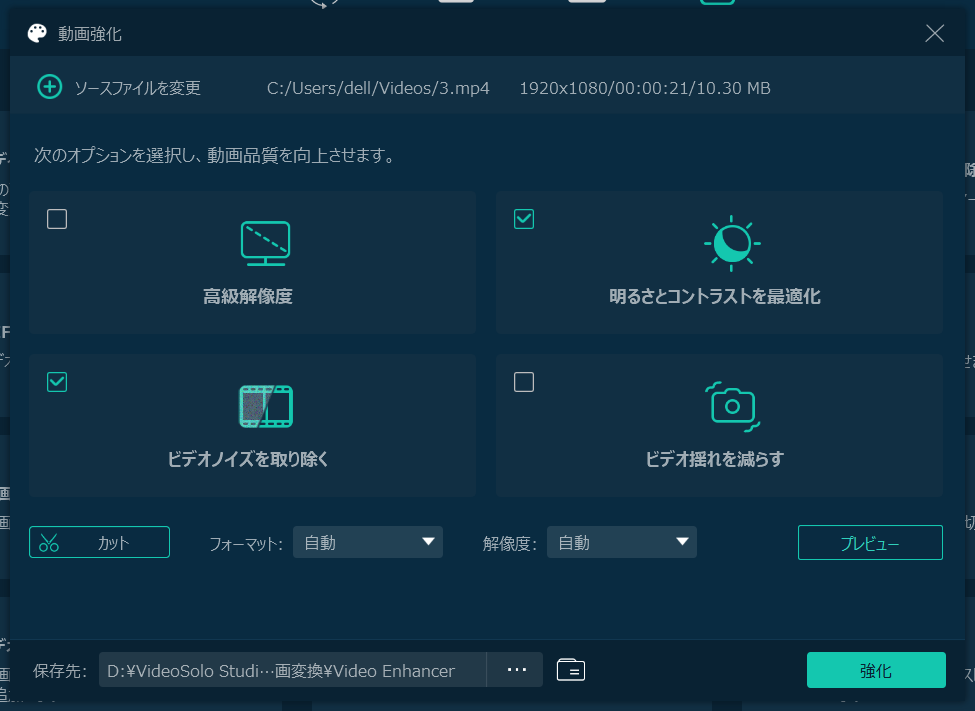Click the palette icon in the title bar
975x711 pixels.
[x=37, y=32]
